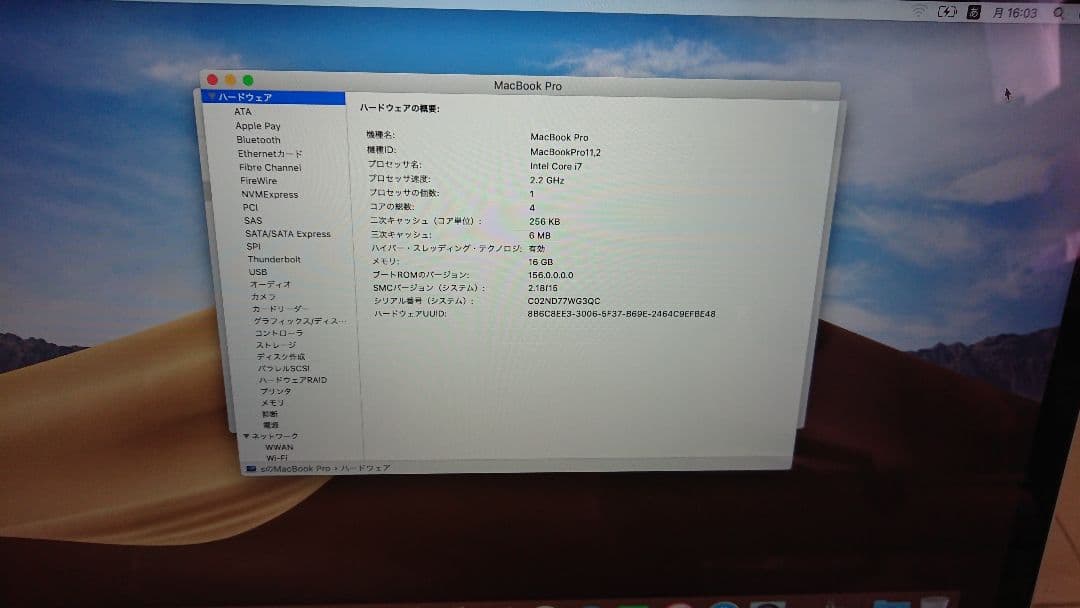Collapse the ネットワーク section
The image size is (1080, 608).
point(247,436)
